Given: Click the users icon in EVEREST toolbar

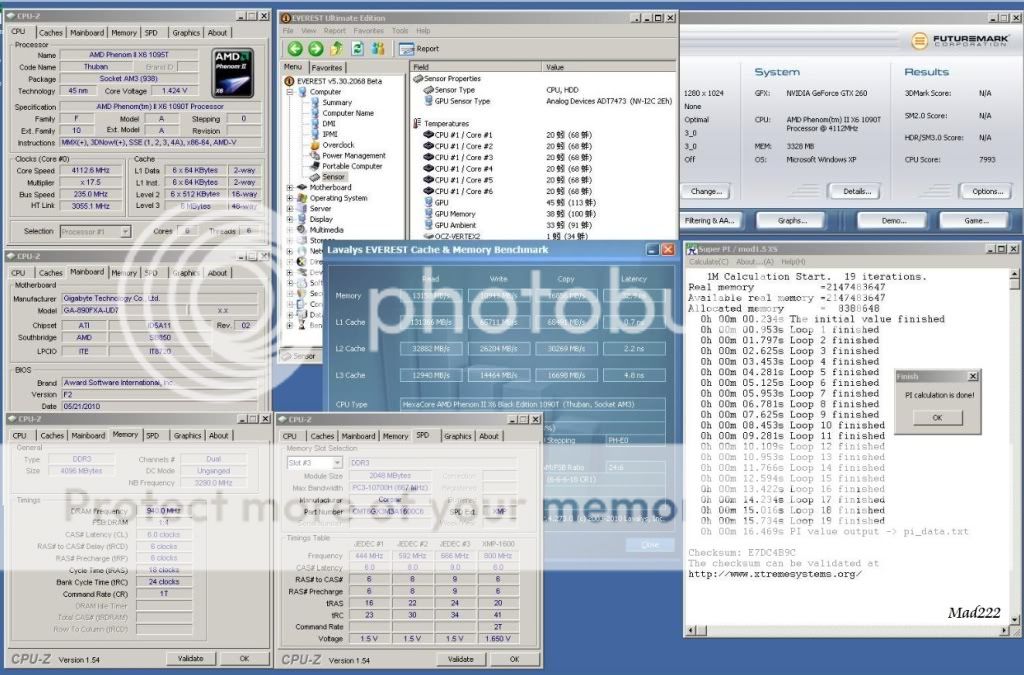Looking at the screenshot, I should (x=378, y=48).
